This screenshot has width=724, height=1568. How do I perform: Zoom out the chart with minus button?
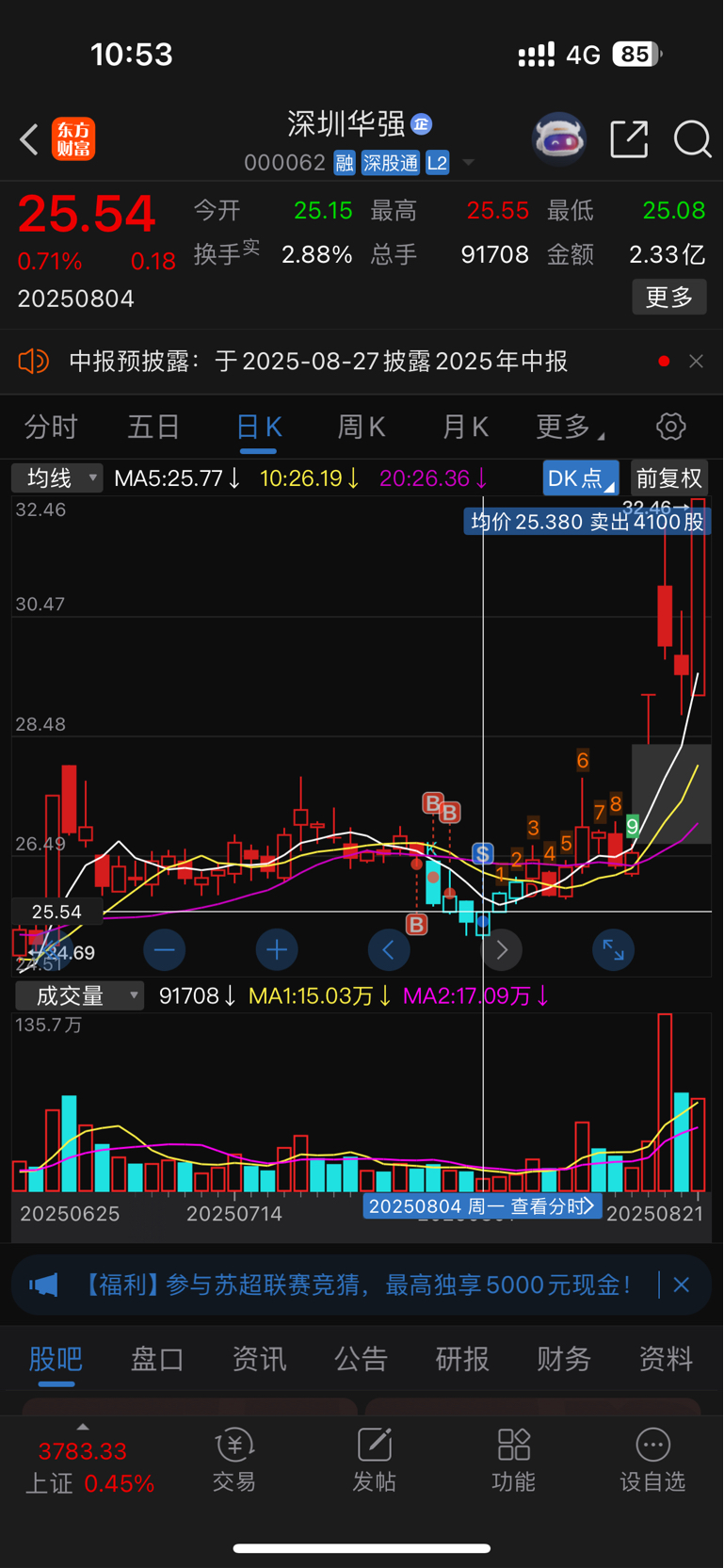tap(165, 950)
